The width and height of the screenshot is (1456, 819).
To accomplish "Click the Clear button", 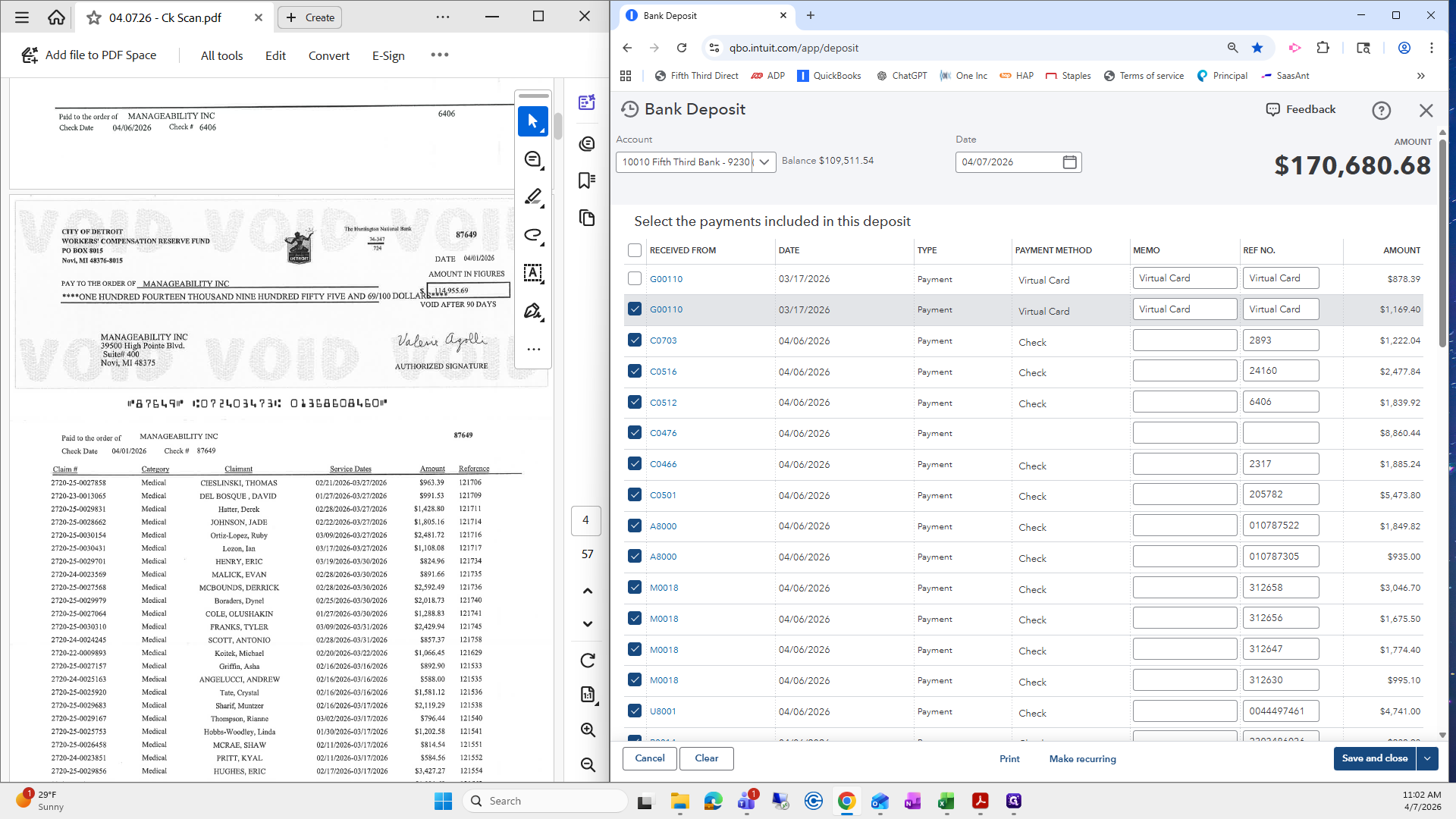I will (706, 758).
